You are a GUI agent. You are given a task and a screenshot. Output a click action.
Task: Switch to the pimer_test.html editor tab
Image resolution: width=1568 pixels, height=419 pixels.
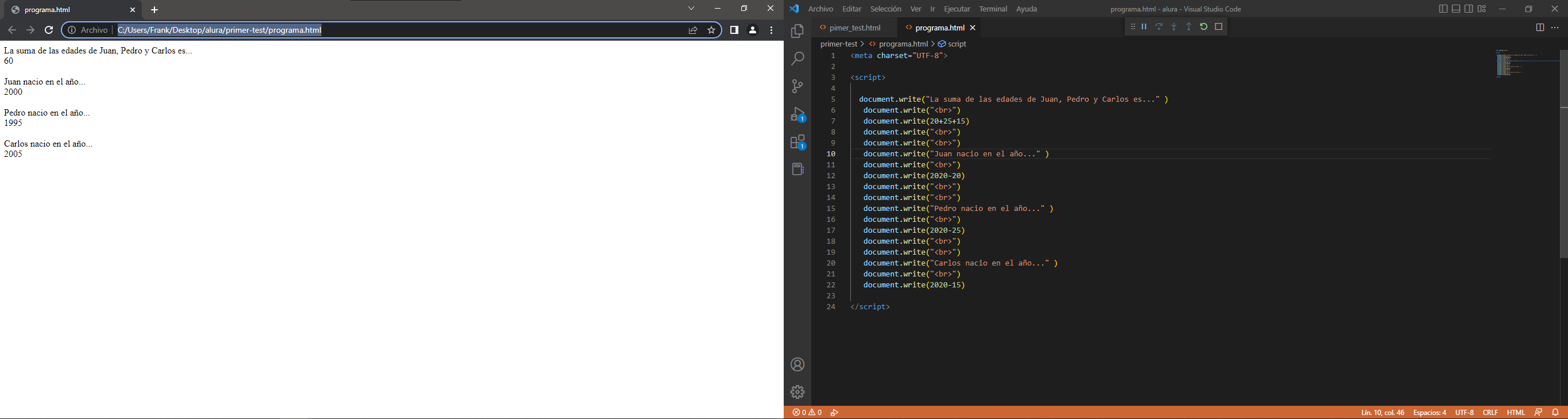click(x=854, y=28)
